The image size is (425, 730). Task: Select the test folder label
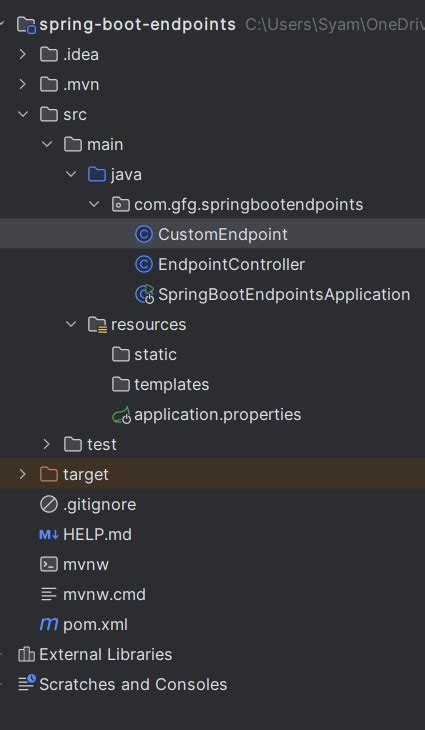coord(101,444)
